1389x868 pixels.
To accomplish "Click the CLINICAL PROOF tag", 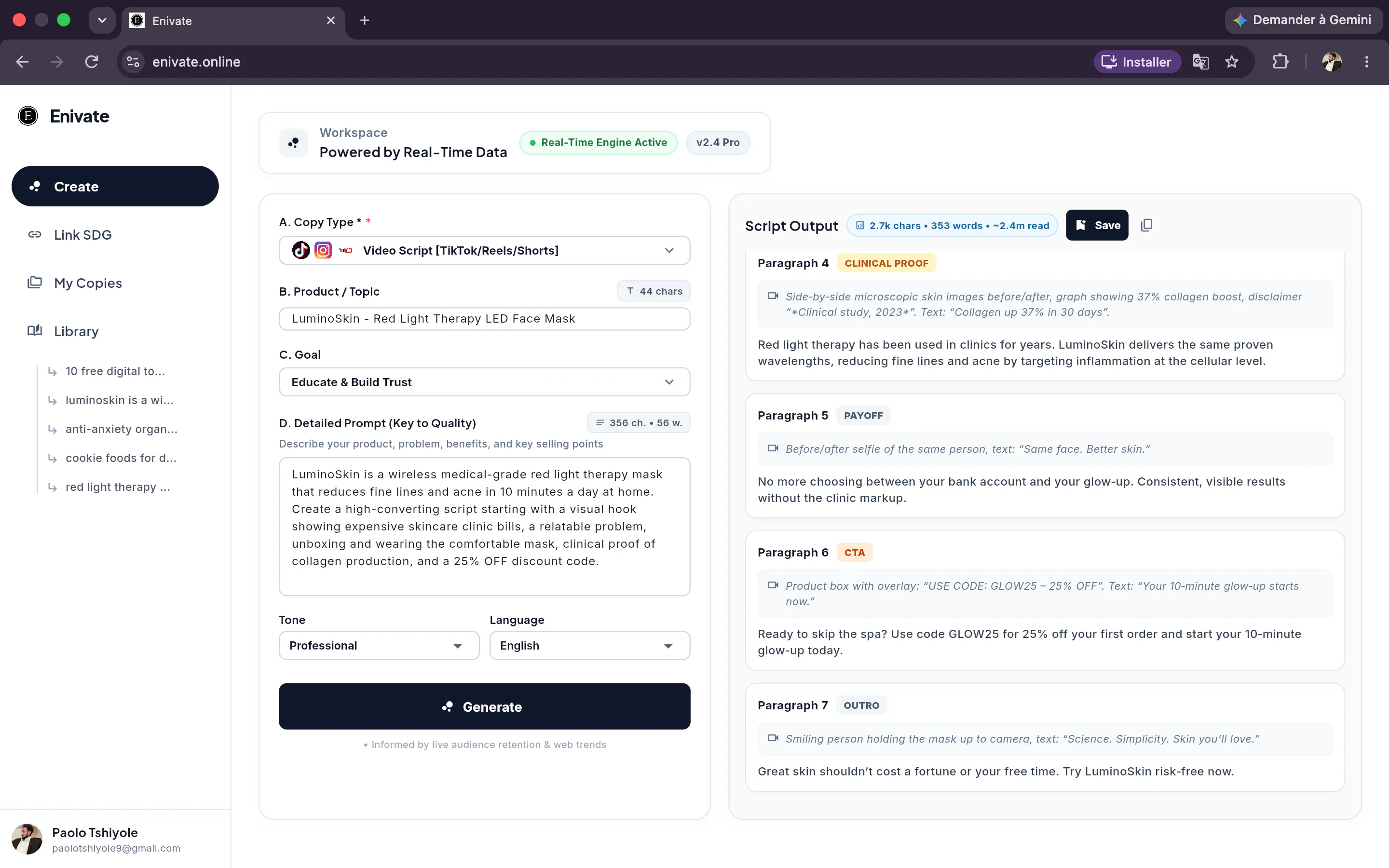I will pos(886,263).
